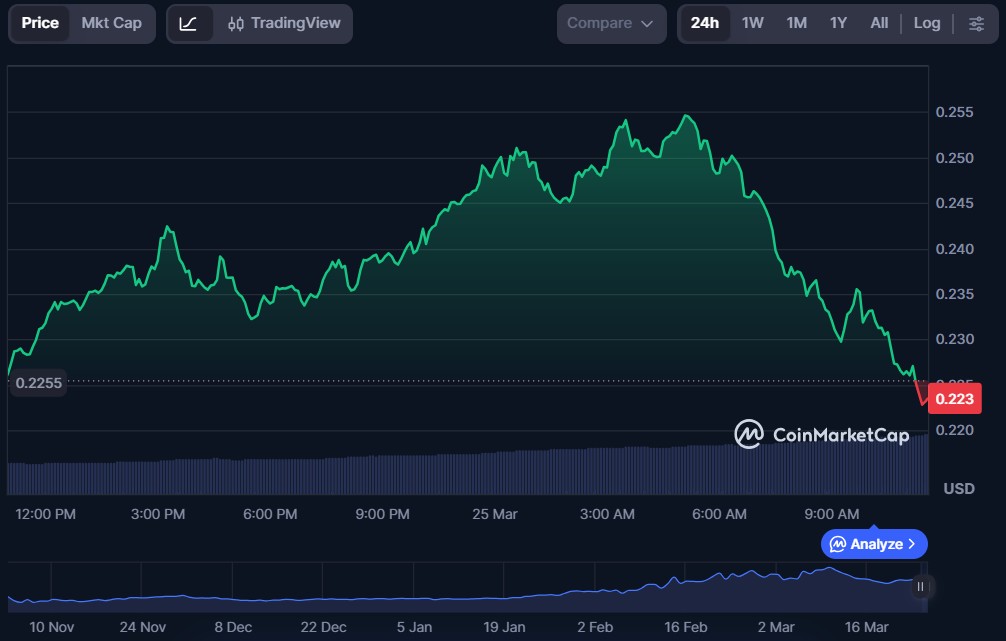1006x641 pixels.
Task: Open the Compare dropdown
Action: (611, 23)
